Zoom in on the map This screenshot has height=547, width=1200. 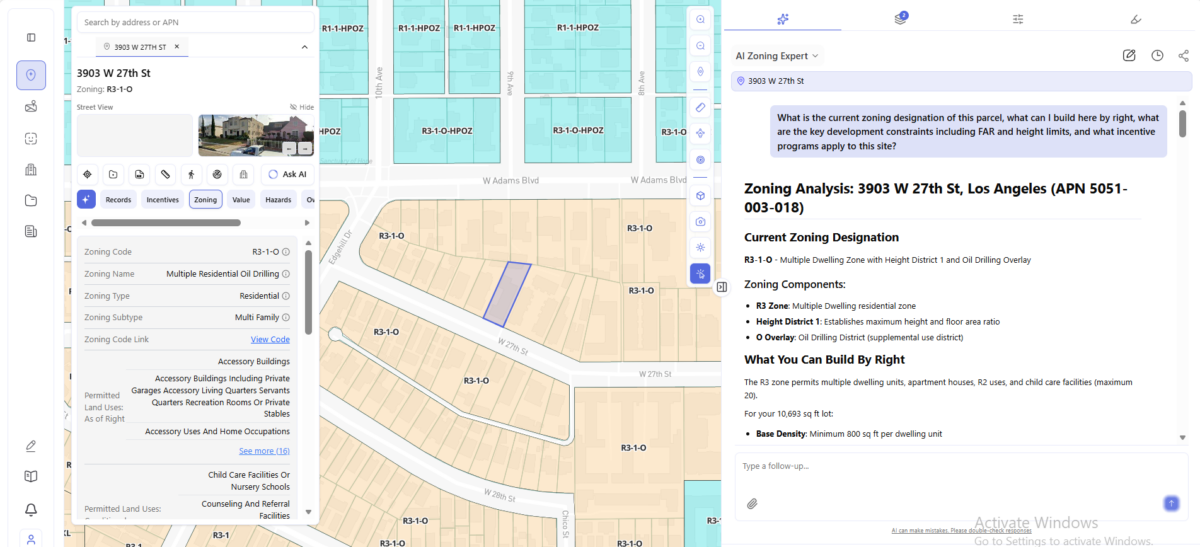pyautogui.click(x=700, y=20)
